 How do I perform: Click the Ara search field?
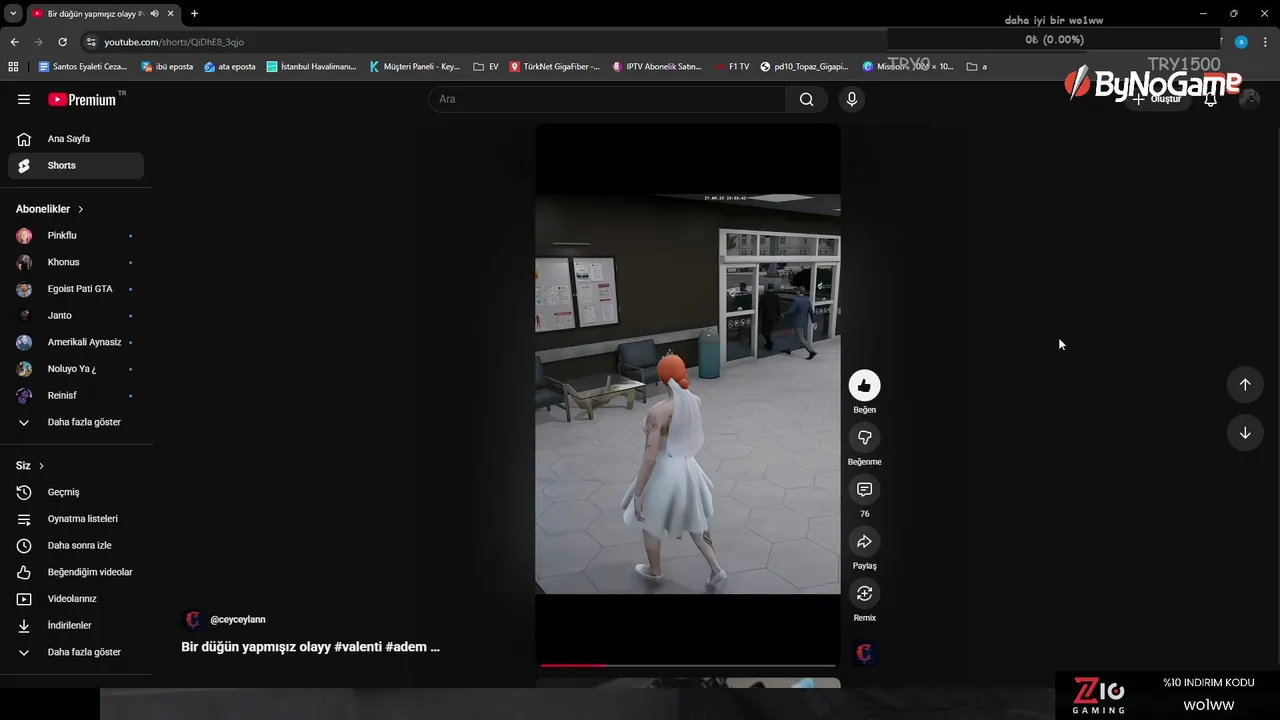pyautogui.click(x=607, y=99)
